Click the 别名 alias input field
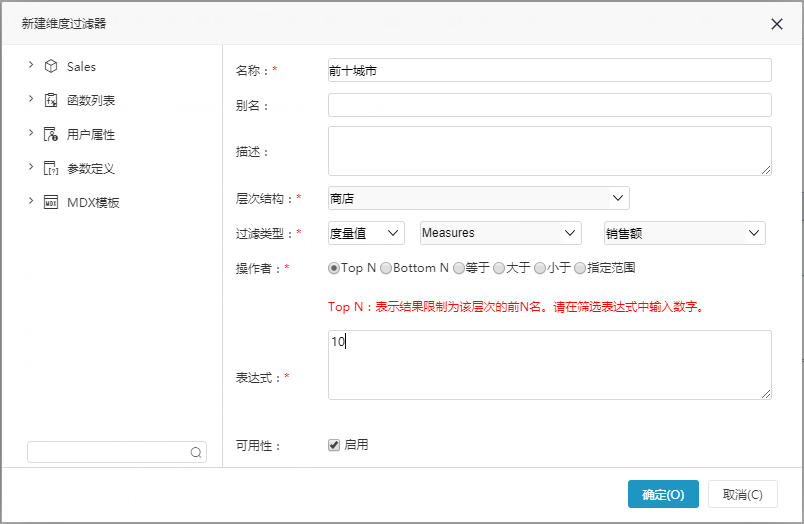 (550, 105)
